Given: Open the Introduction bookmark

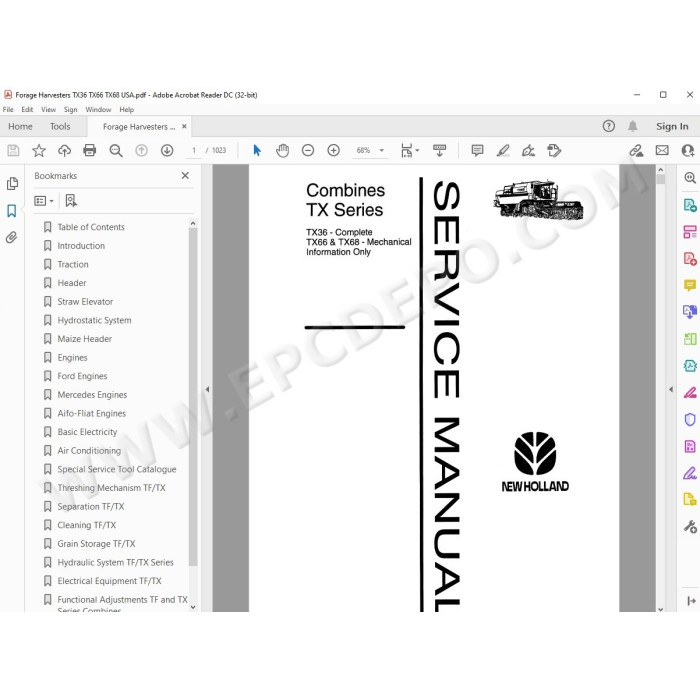Looking at the screenshot, I should pyautogui.click(x=81, y=246).
